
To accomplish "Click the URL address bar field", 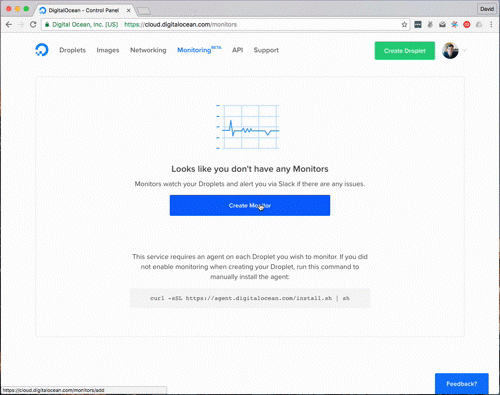I will point(225,24).
